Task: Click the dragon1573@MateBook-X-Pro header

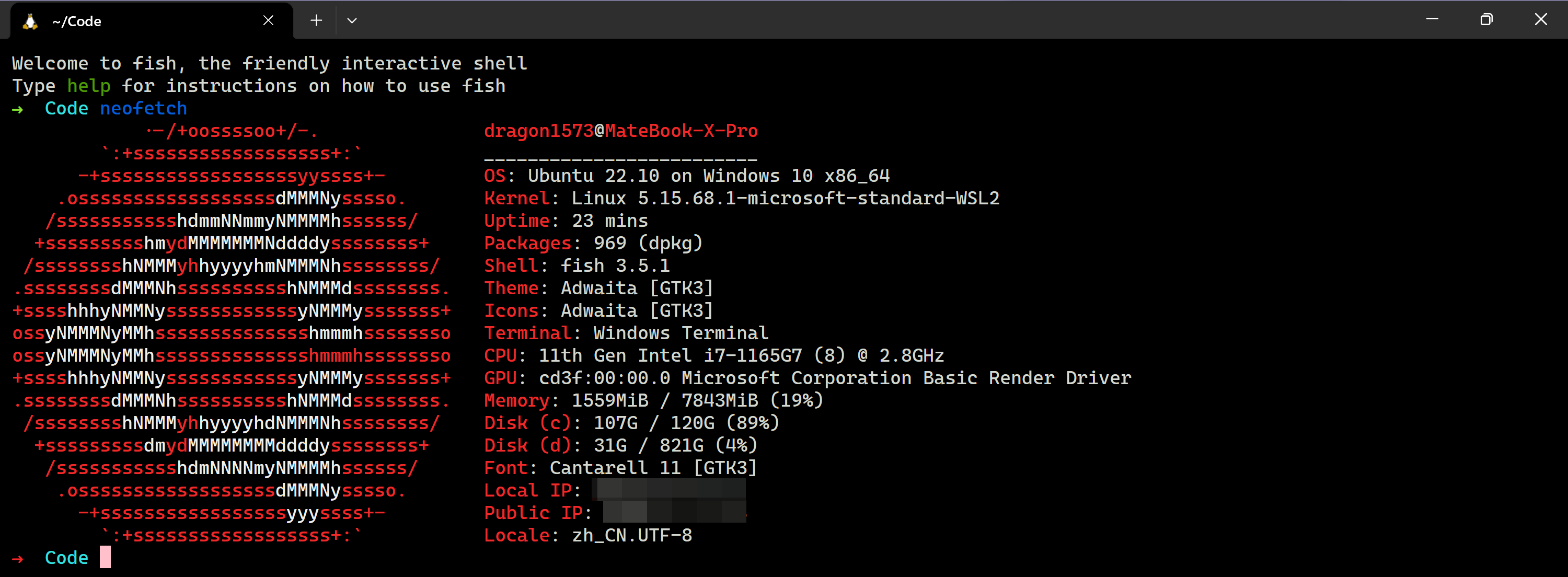Action: pyautogui.click(x=621, y=131)
